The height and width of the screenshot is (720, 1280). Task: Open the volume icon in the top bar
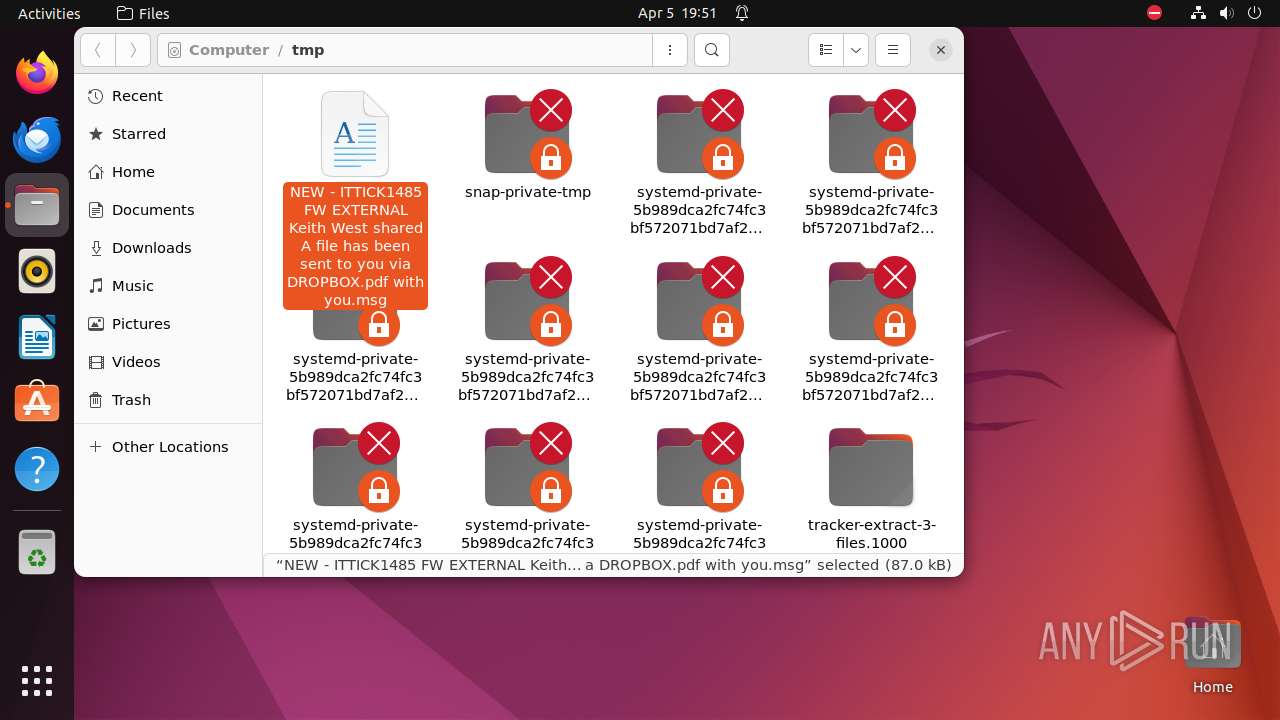(1225, 13)
